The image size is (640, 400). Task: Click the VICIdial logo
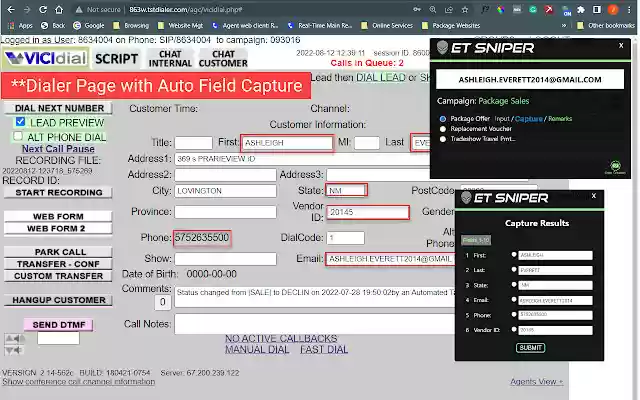click(x=46, y=58)
